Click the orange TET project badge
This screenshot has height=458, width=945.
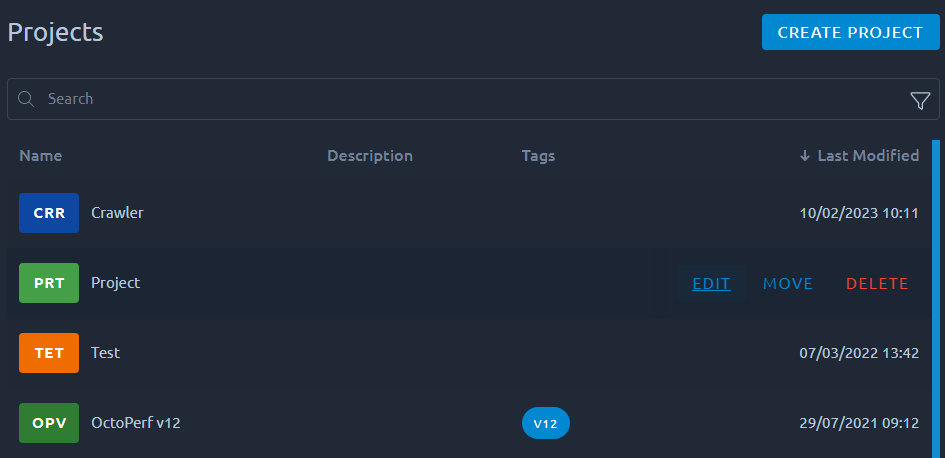[x=49, y=353]
